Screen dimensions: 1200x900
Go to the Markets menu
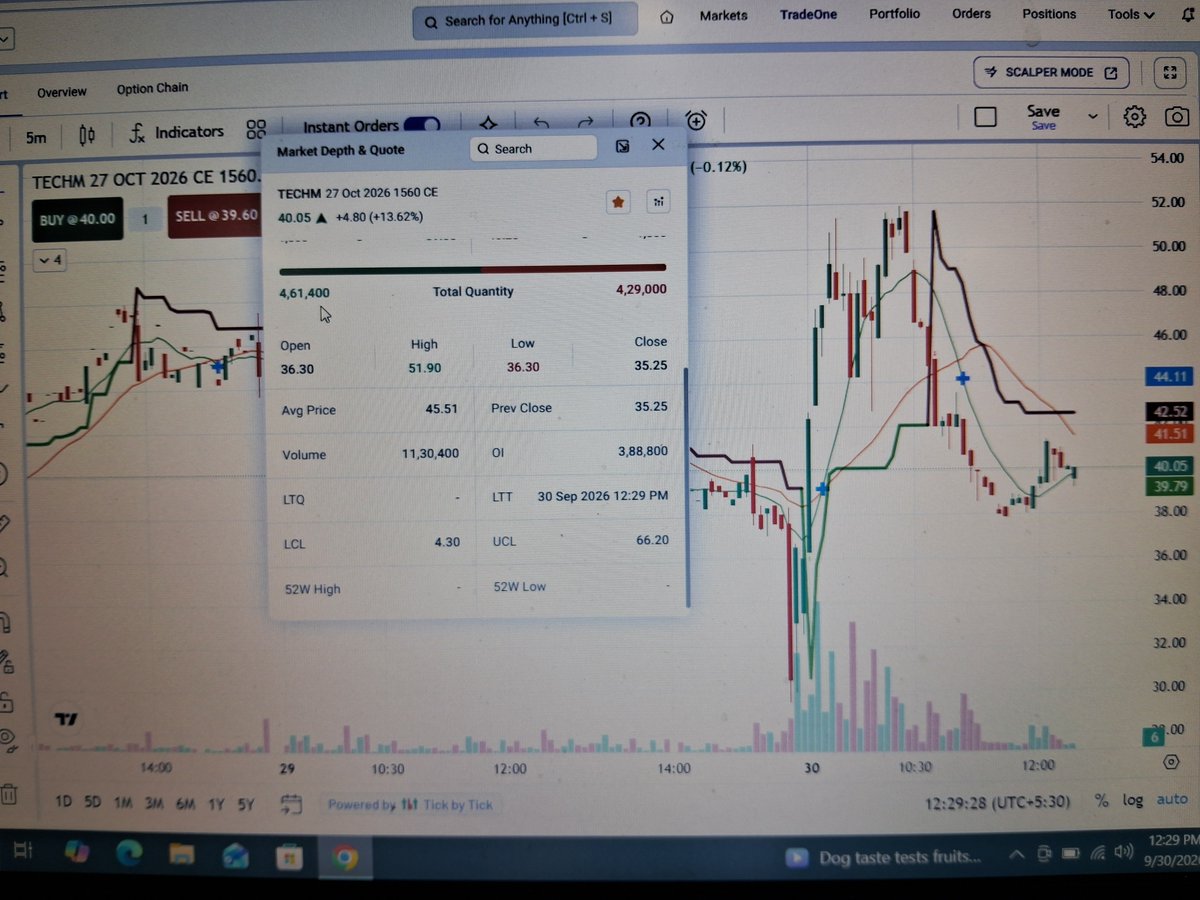[723, 15]
